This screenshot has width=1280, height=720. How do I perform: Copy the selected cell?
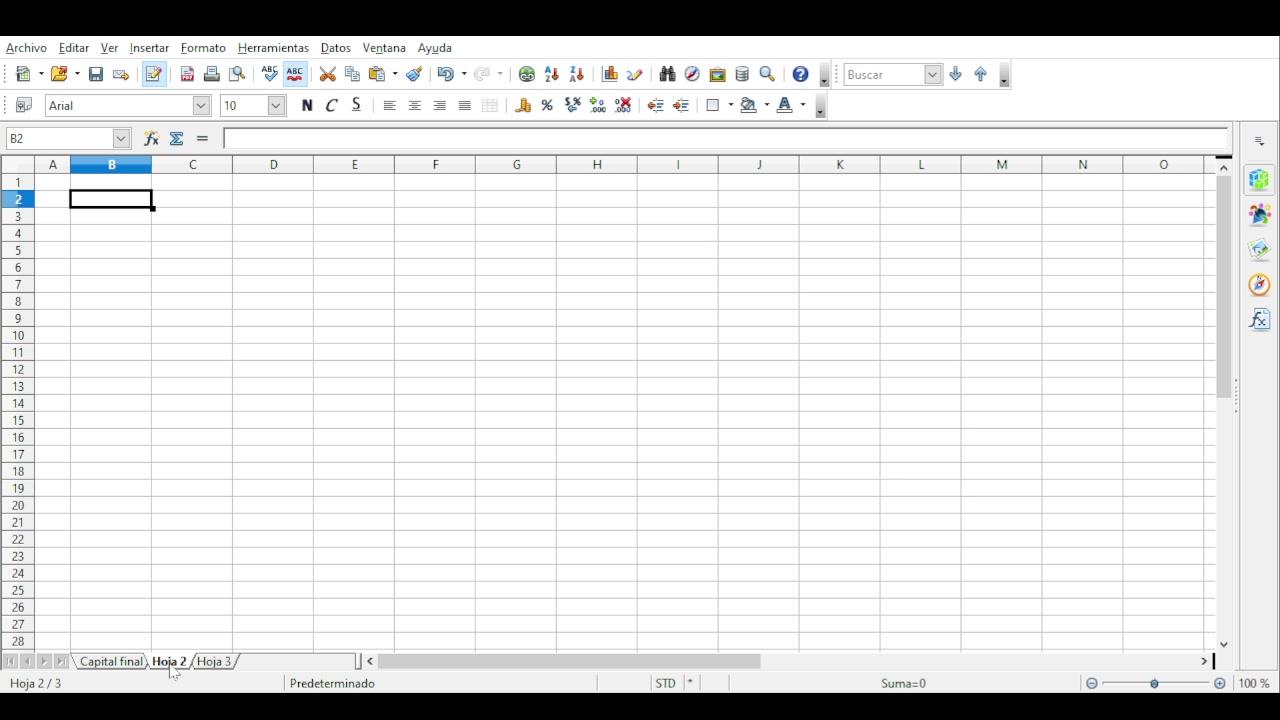[x=352, y=74]
